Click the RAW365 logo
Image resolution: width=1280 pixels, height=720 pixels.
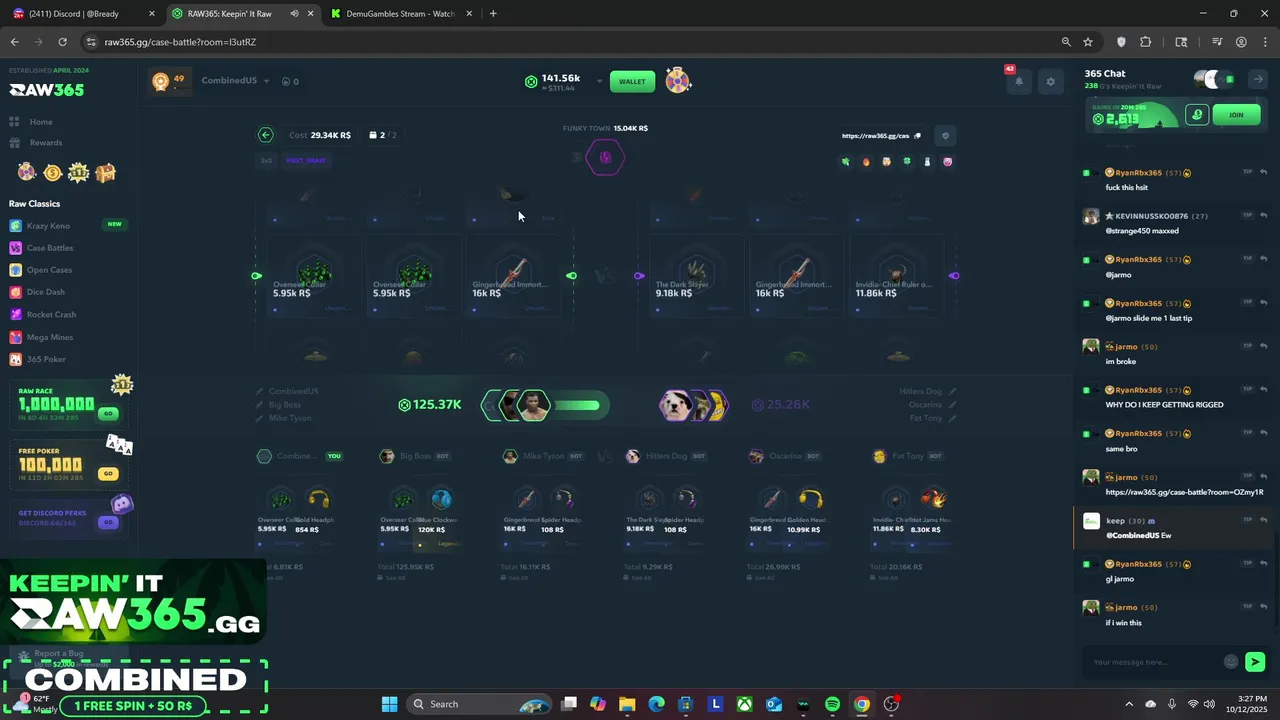pyautogui.click(x=47, y=90)
